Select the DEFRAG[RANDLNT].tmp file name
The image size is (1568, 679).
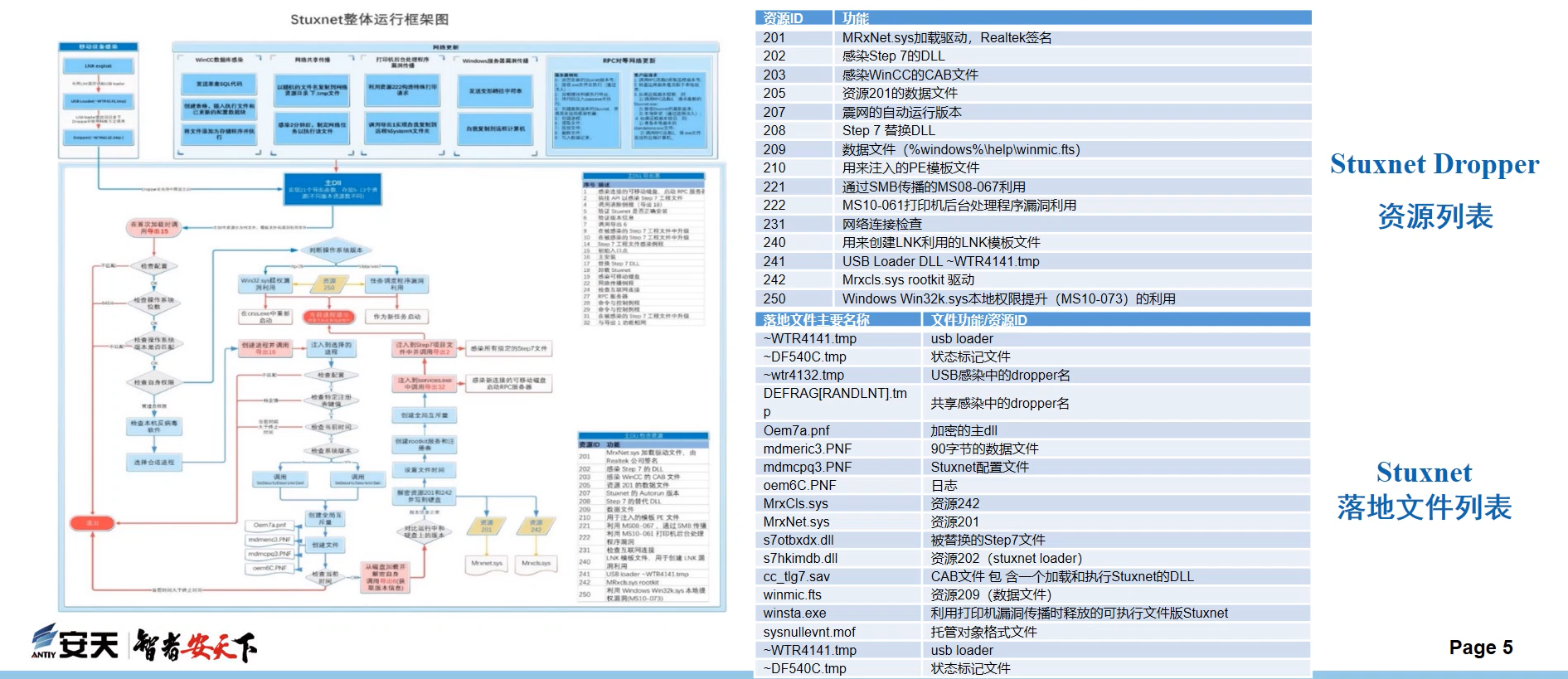pyautogui.click(x=836, y=402)
